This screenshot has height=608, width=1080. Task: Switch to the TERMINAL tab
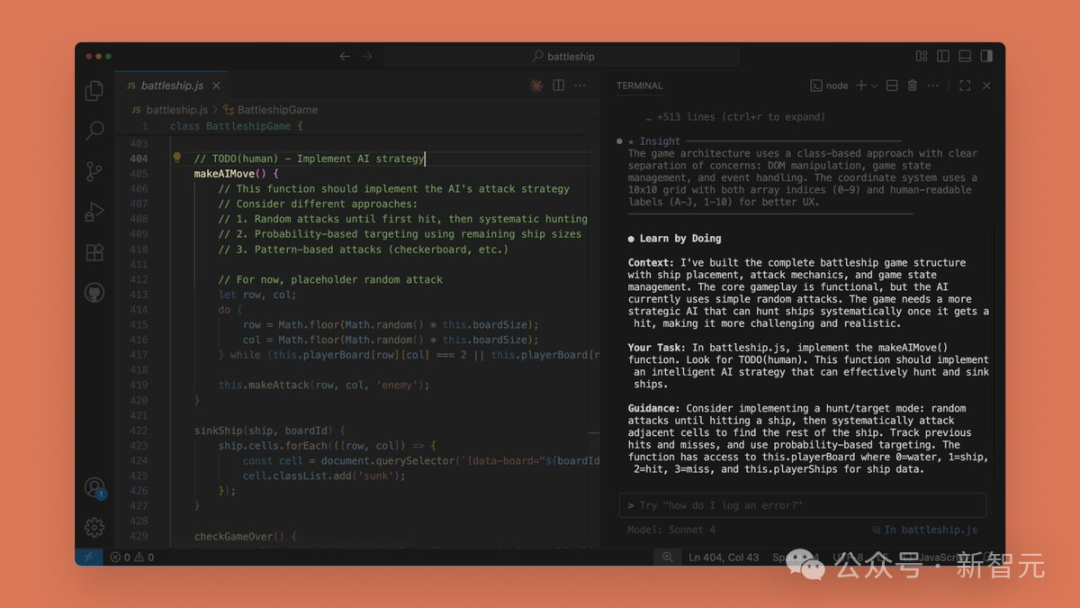pos(639,85)
